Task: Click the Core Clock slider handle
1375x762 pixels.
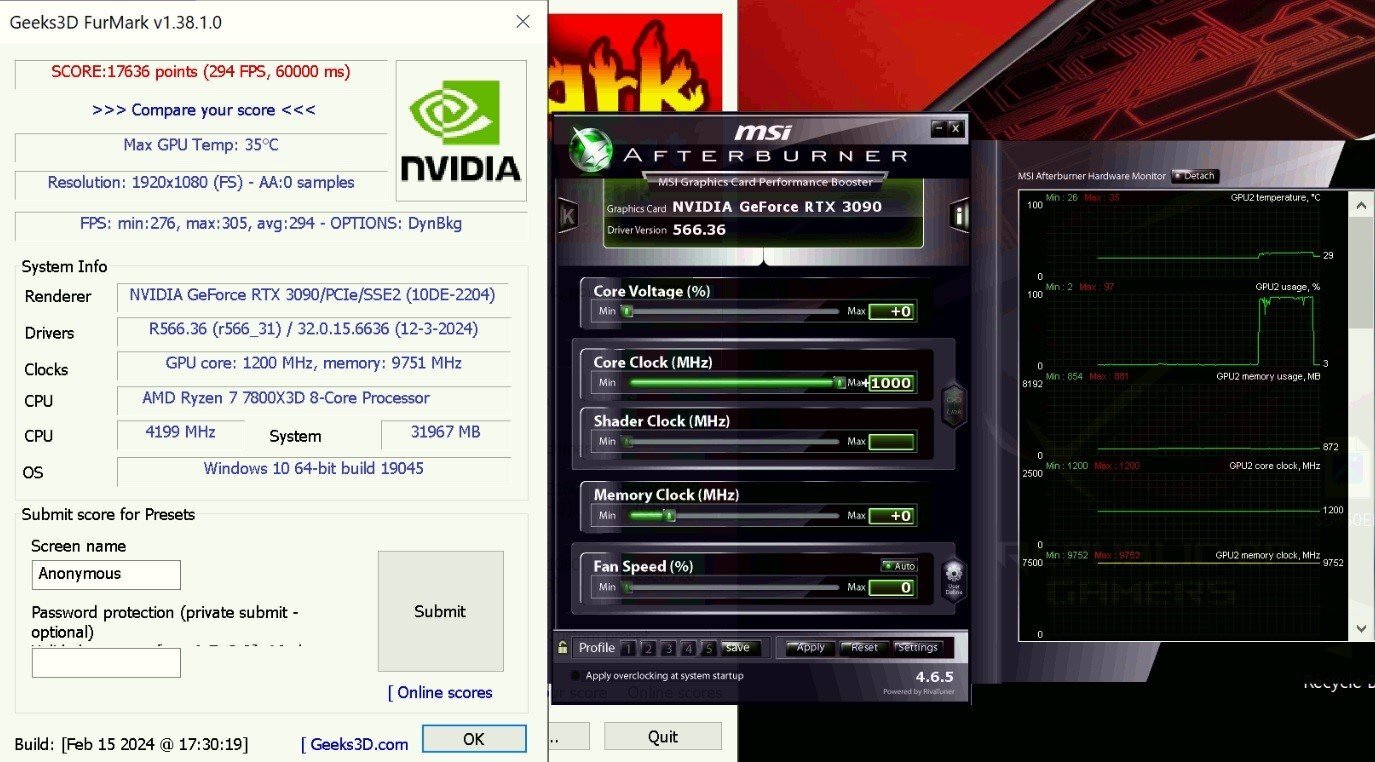Action: tap(838, 382)
